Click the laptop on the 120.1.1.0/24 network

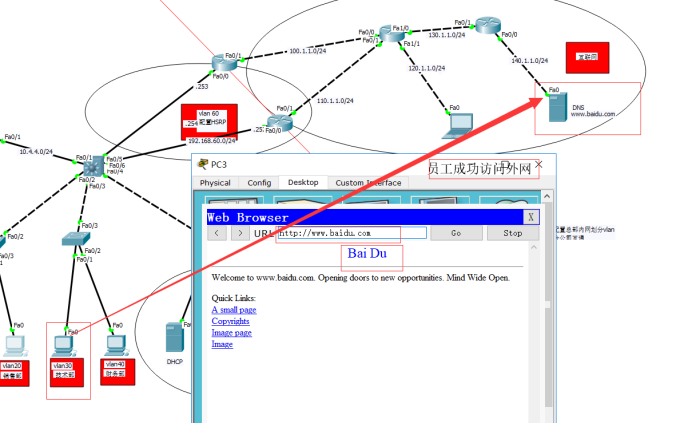pyautogui.click(x=458, y=126)
